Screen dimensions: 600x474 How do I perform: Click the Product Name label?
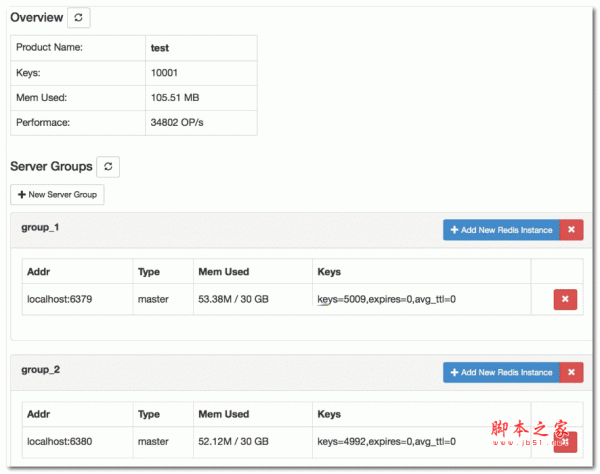pyautogui.click(x=49, y=47)
